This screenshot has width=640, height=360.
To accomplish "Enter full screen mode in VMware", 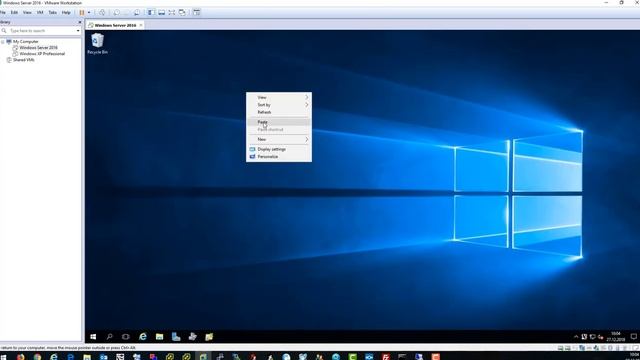I will [x=172, y=13].
